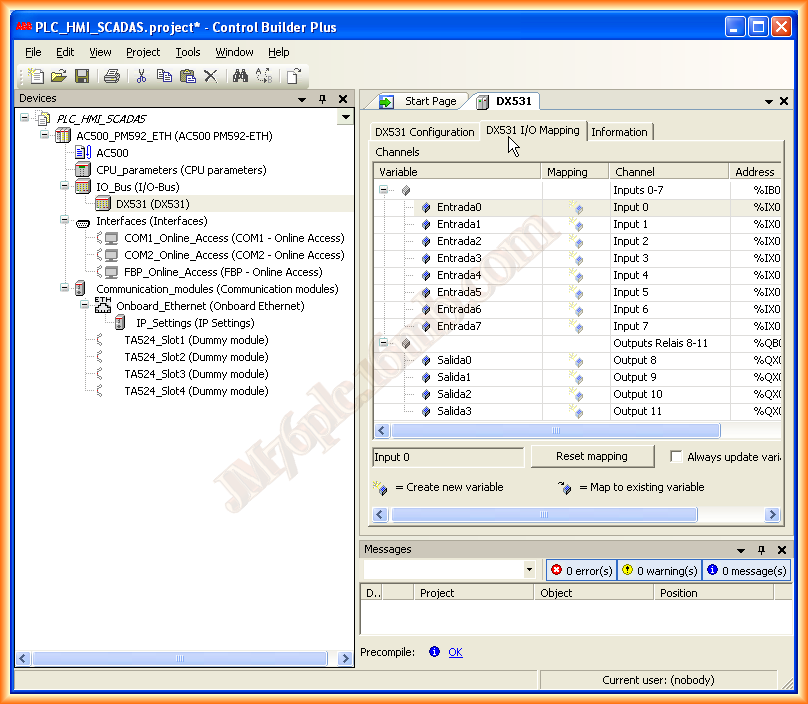808x704 pixels.
Task: Save the project with the floppy icon
Action: (82, 76)
